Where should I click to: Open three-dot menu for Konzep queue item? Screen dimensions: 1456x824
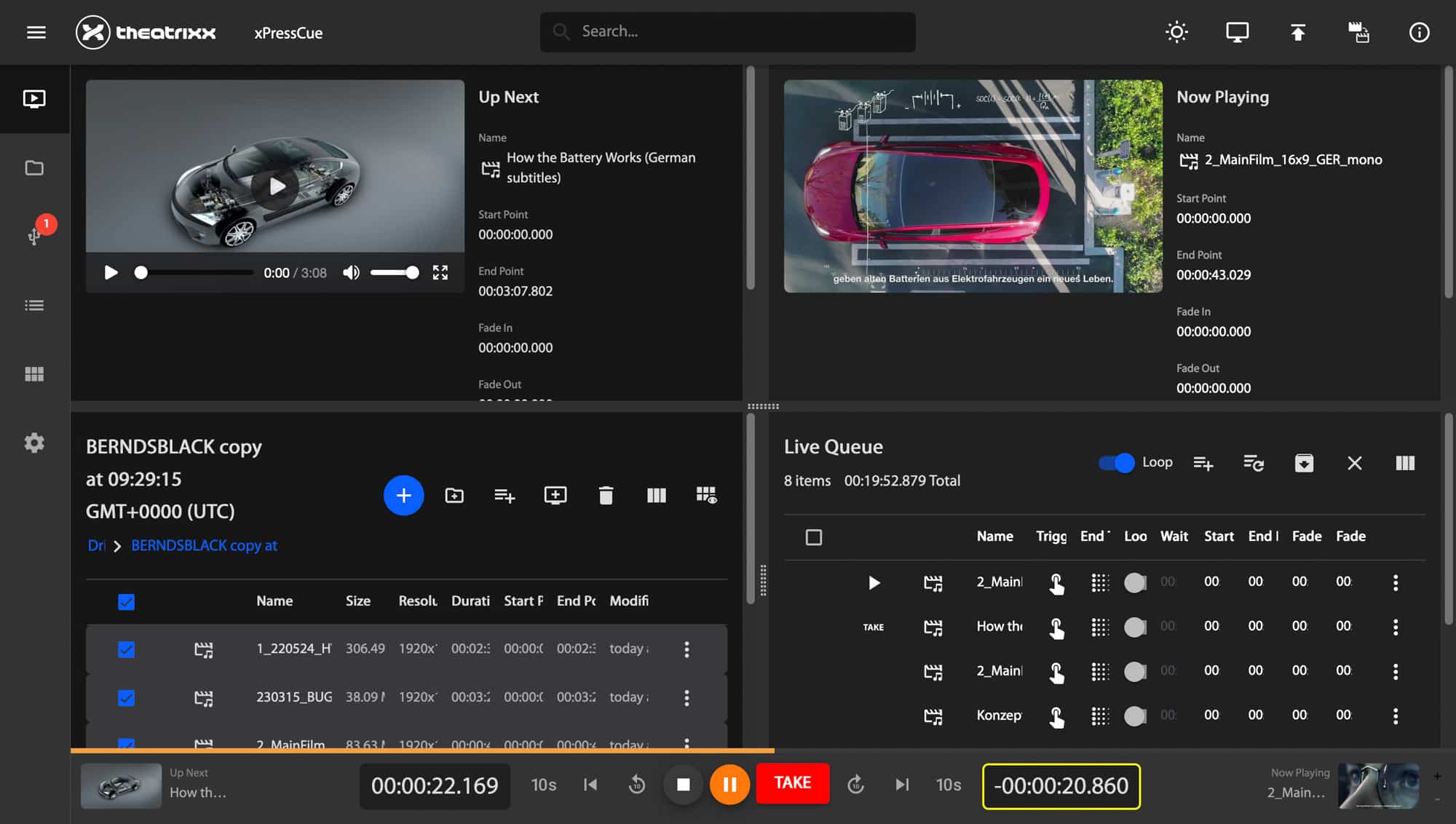pos(1395,716)
